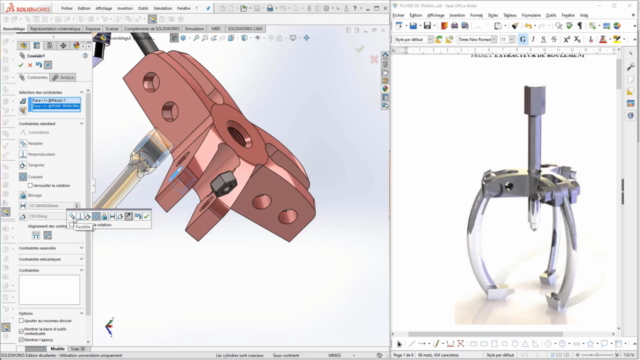Select the Parallèle standard mate icon
This screenshot has height=360, width=640.
point(23,143)
